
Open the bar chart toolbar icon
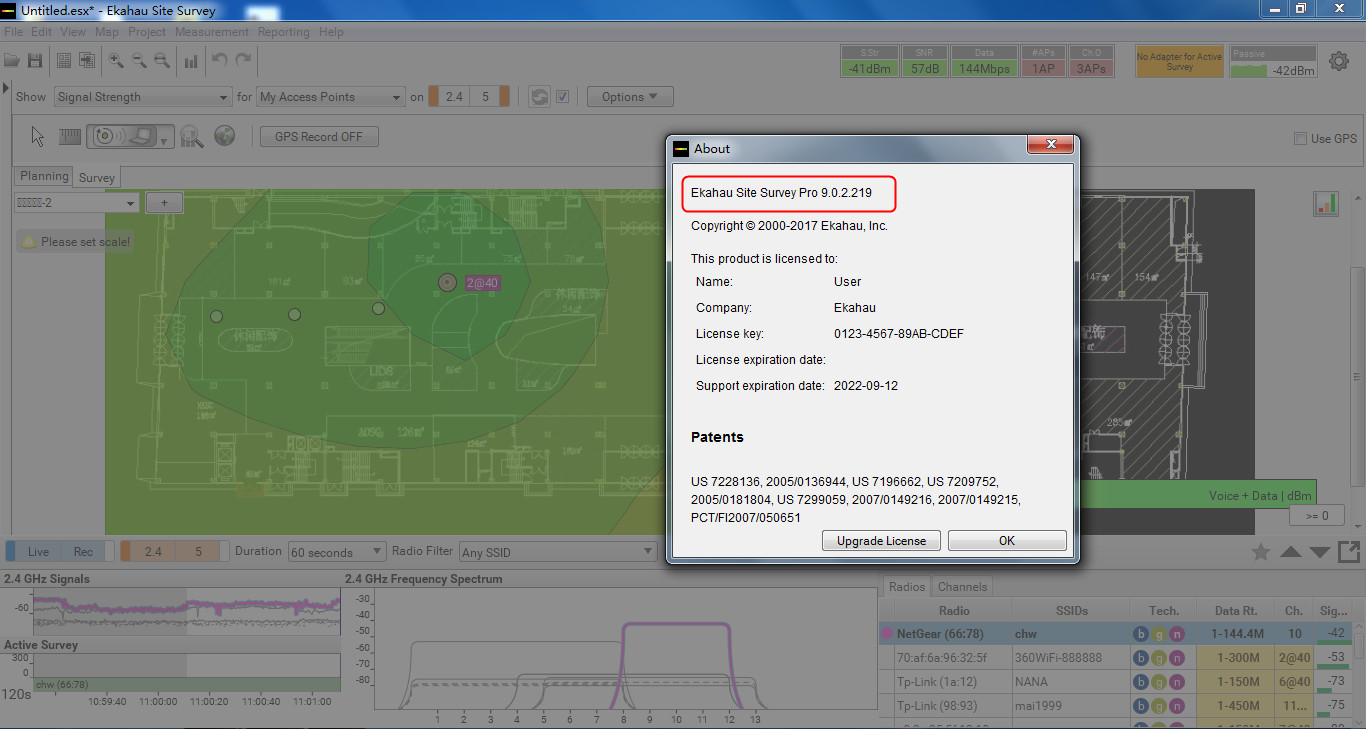coord(190,61)
